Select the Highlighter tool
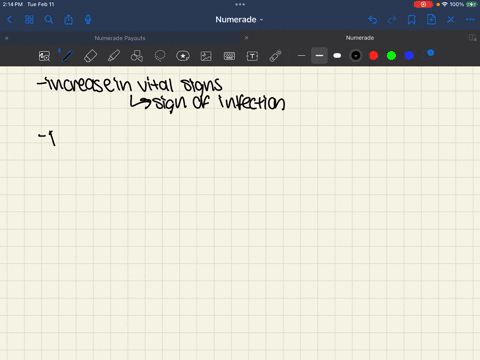The image size is (480, 360). 114,56
